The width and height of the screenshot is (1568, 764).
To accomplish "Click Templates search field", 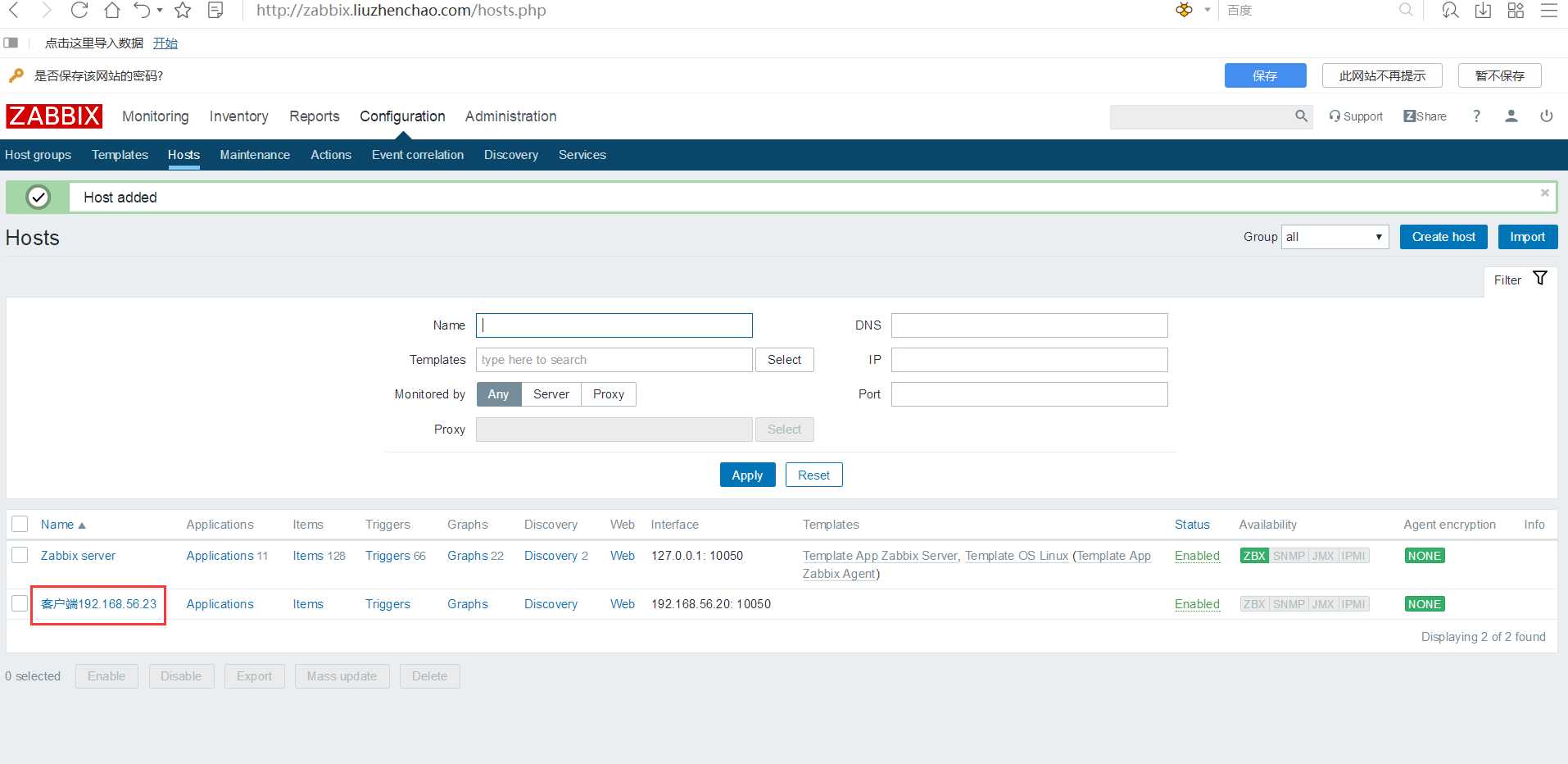I will (614, 360).
